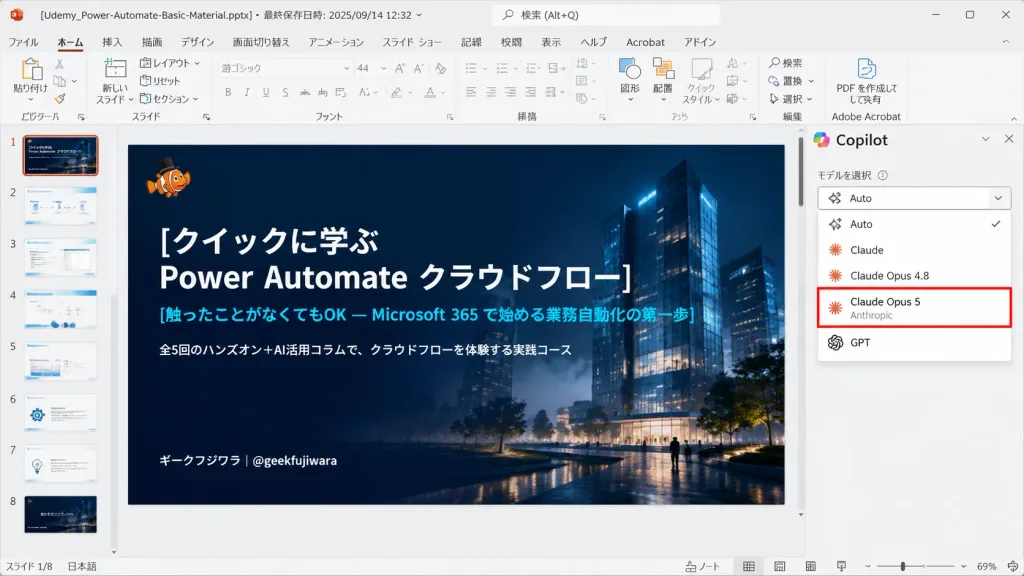Select slide 6 thumbnail with gear

pos(60,413)
